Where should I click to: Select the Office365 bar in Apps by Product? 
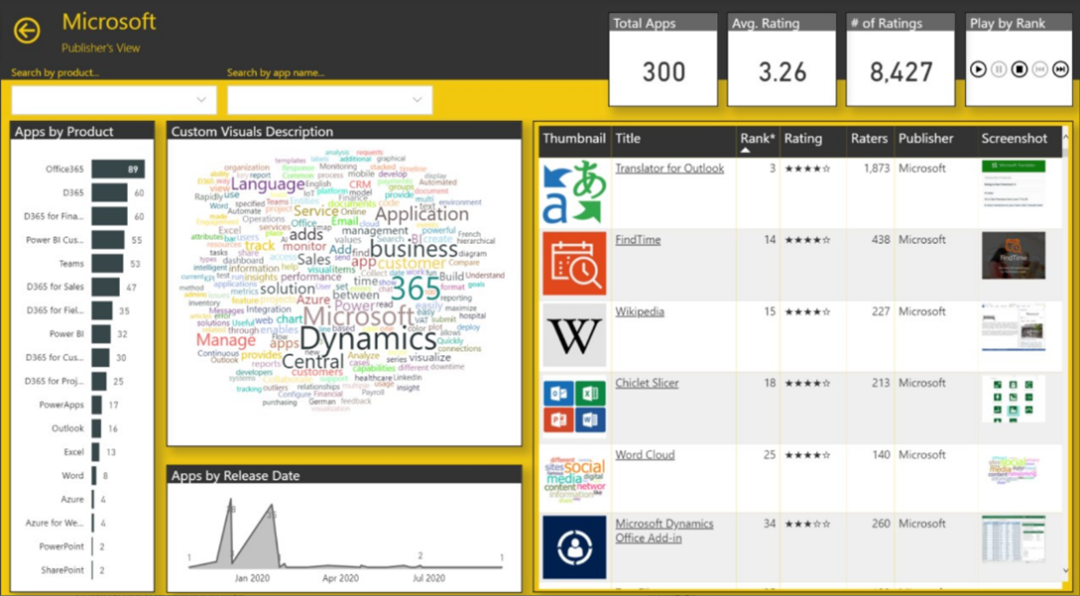pyautogui.click(x=118, y=169)
